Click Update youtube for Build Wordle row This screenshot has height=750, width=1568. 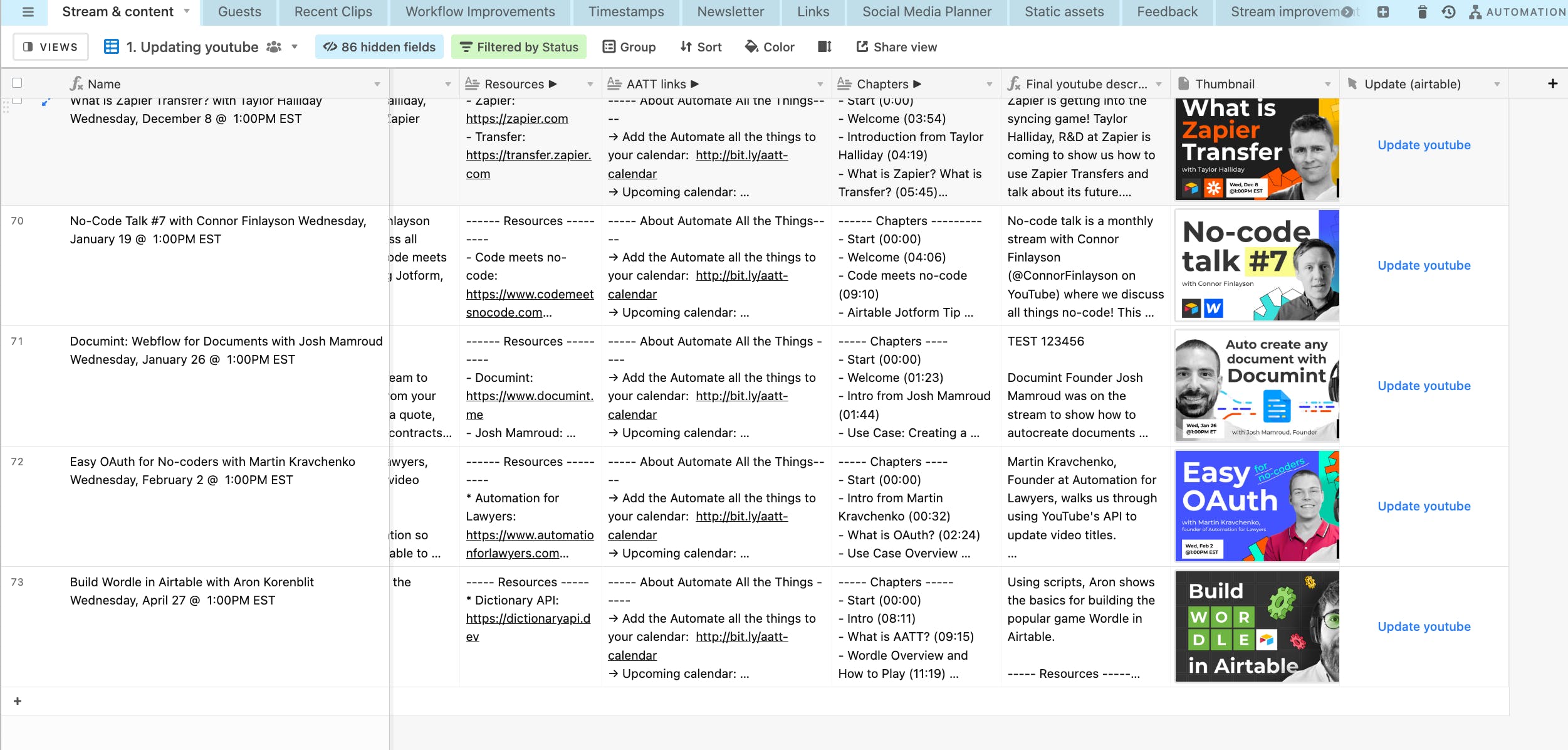click(x=1424, y=626)
